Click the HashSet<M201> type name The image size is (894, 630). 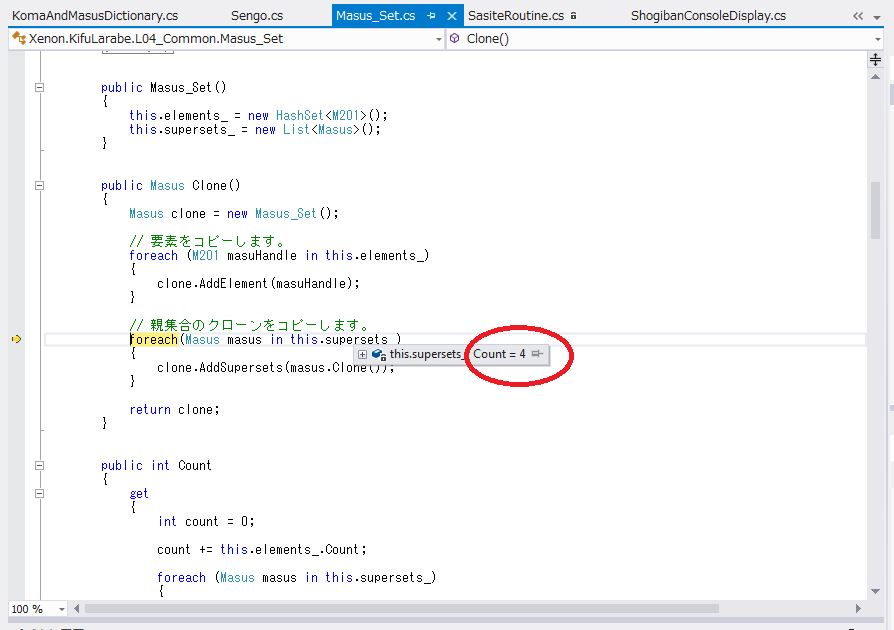click(321, 115)
